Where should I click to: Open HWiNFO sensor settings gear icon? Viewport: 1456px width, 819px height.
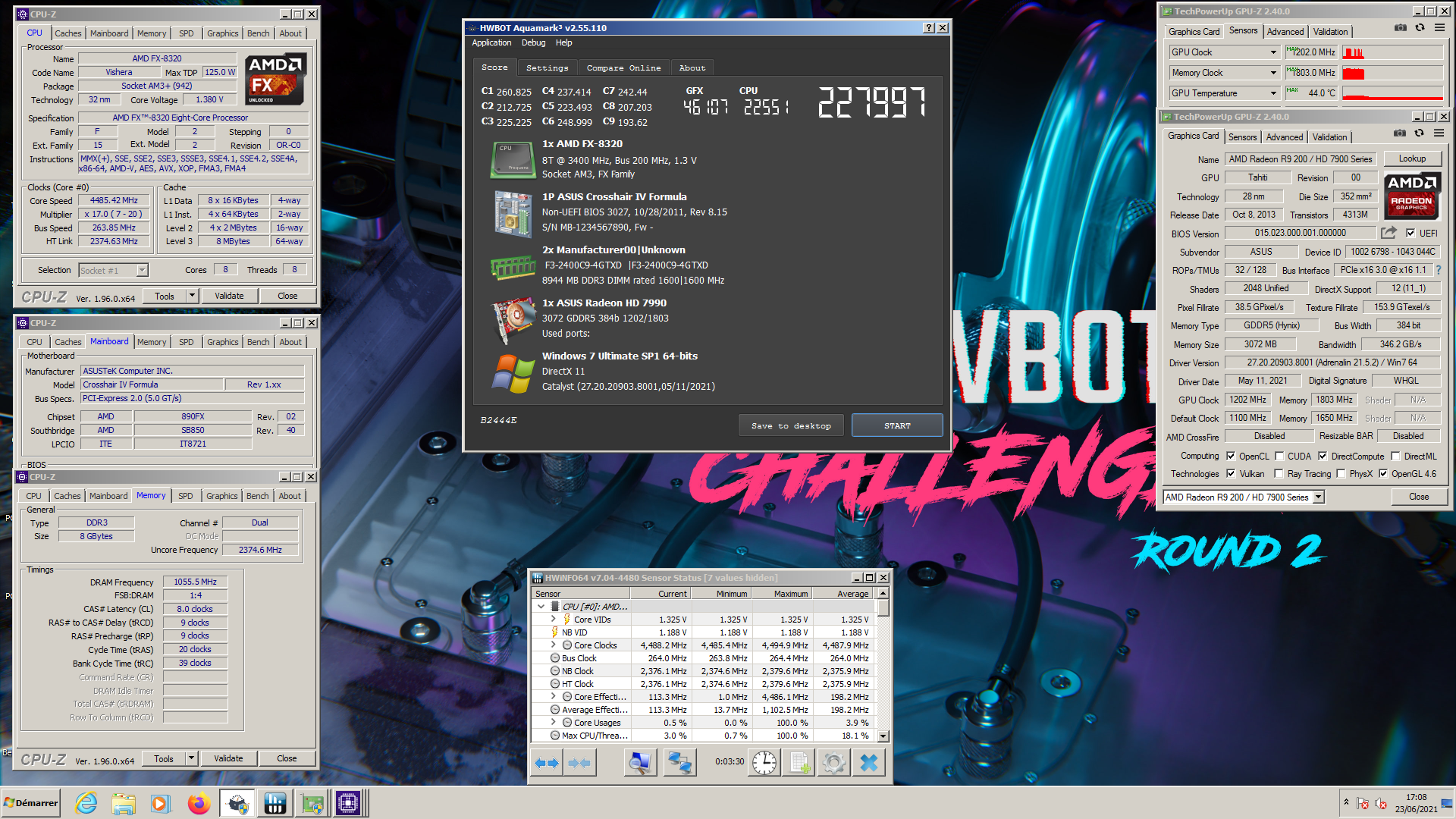click(833, 763)
